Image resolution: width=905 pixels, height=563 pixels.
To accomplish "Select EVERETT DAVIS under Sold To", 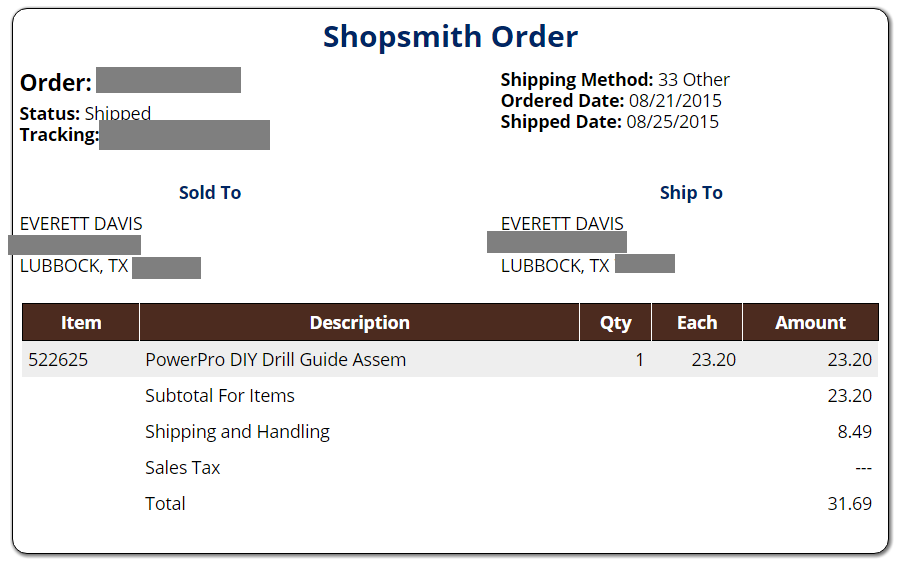I will pyautogui.click(x=81, y=224).
